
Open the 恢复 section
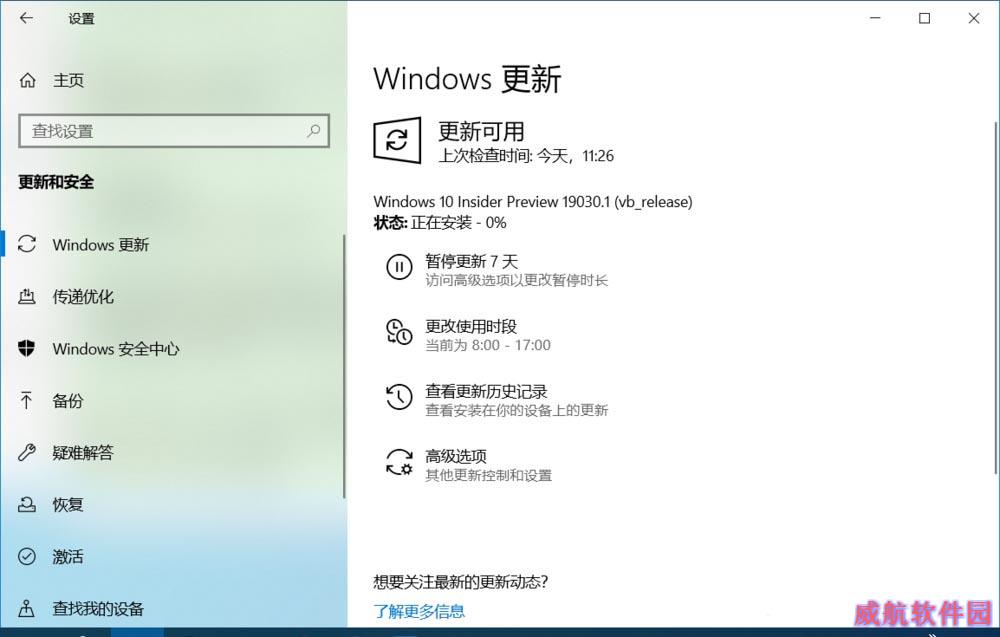68,505
